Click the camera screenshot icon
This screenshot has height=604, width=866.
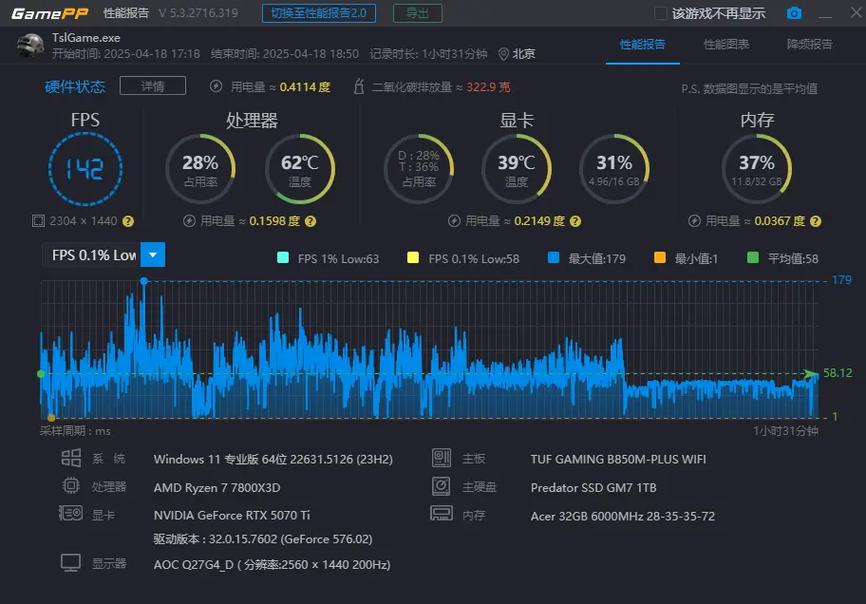click(794, 13)
